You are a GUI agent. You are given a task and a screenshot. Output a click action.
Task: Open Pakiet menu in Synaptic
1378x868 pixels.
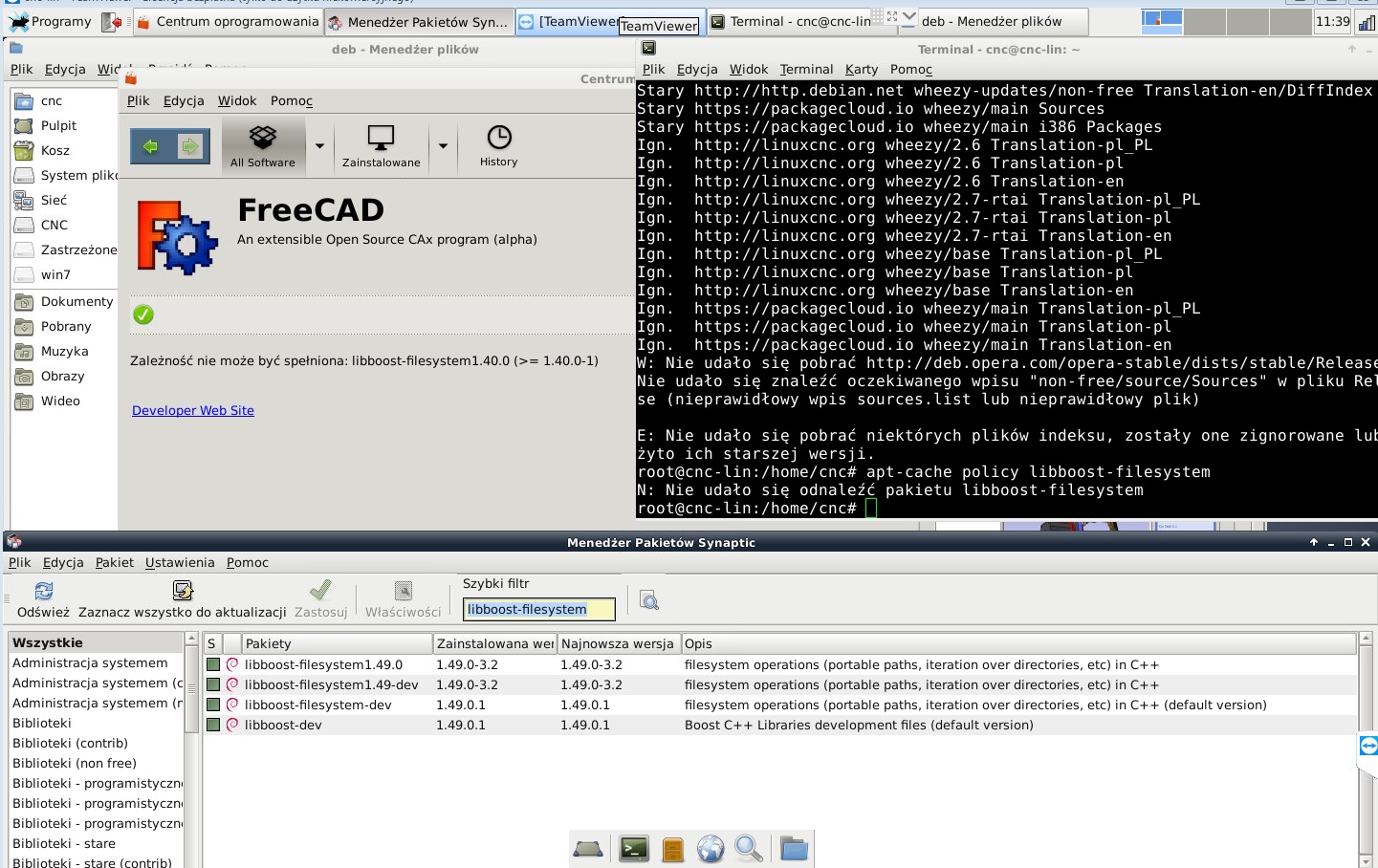coord(115,562)
